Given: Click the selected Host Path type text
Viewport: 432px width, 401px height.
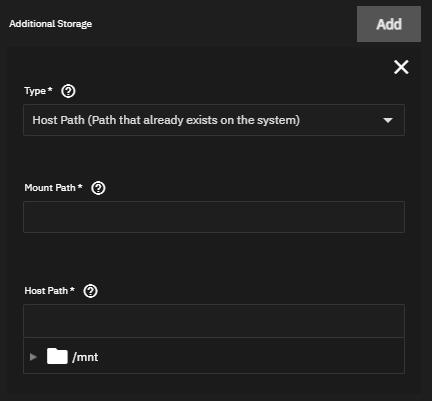Looking at the screenshot, I should coord(166,120).
